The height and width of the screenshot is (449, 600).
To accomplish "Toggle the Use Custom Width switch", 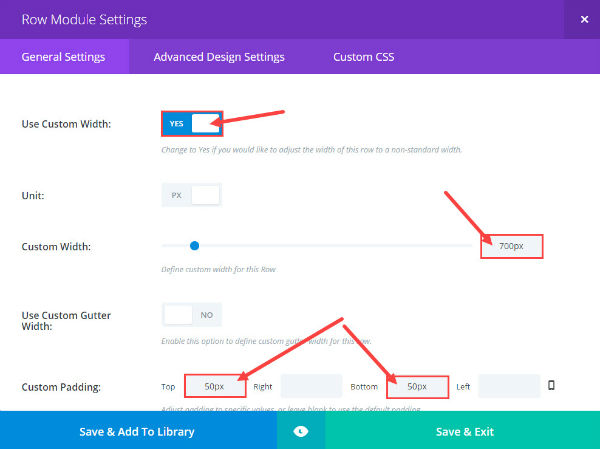I will click(x=192, y=124).
